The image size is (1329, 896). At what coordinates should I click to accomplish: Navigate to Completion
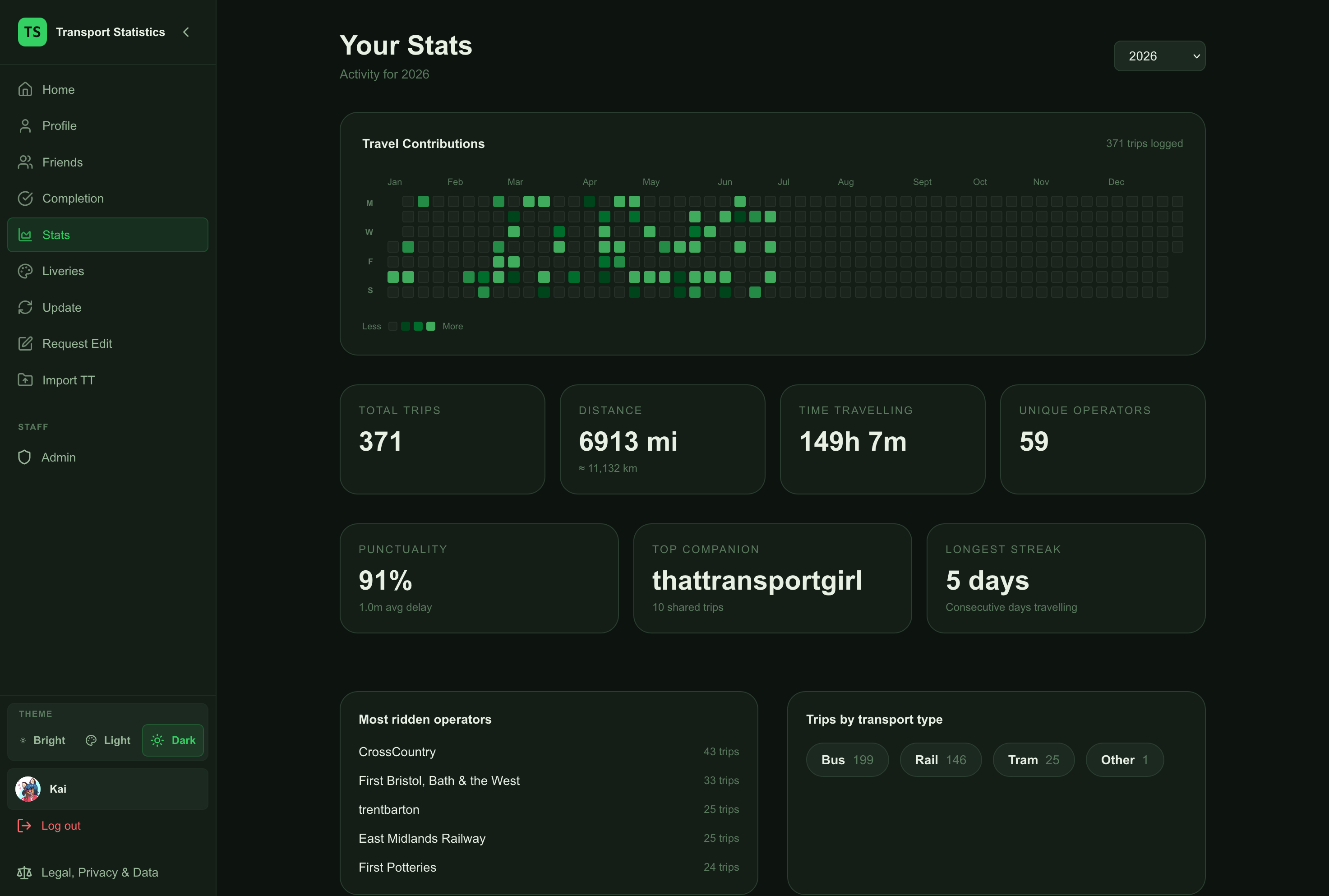click(x=107, y=199)
